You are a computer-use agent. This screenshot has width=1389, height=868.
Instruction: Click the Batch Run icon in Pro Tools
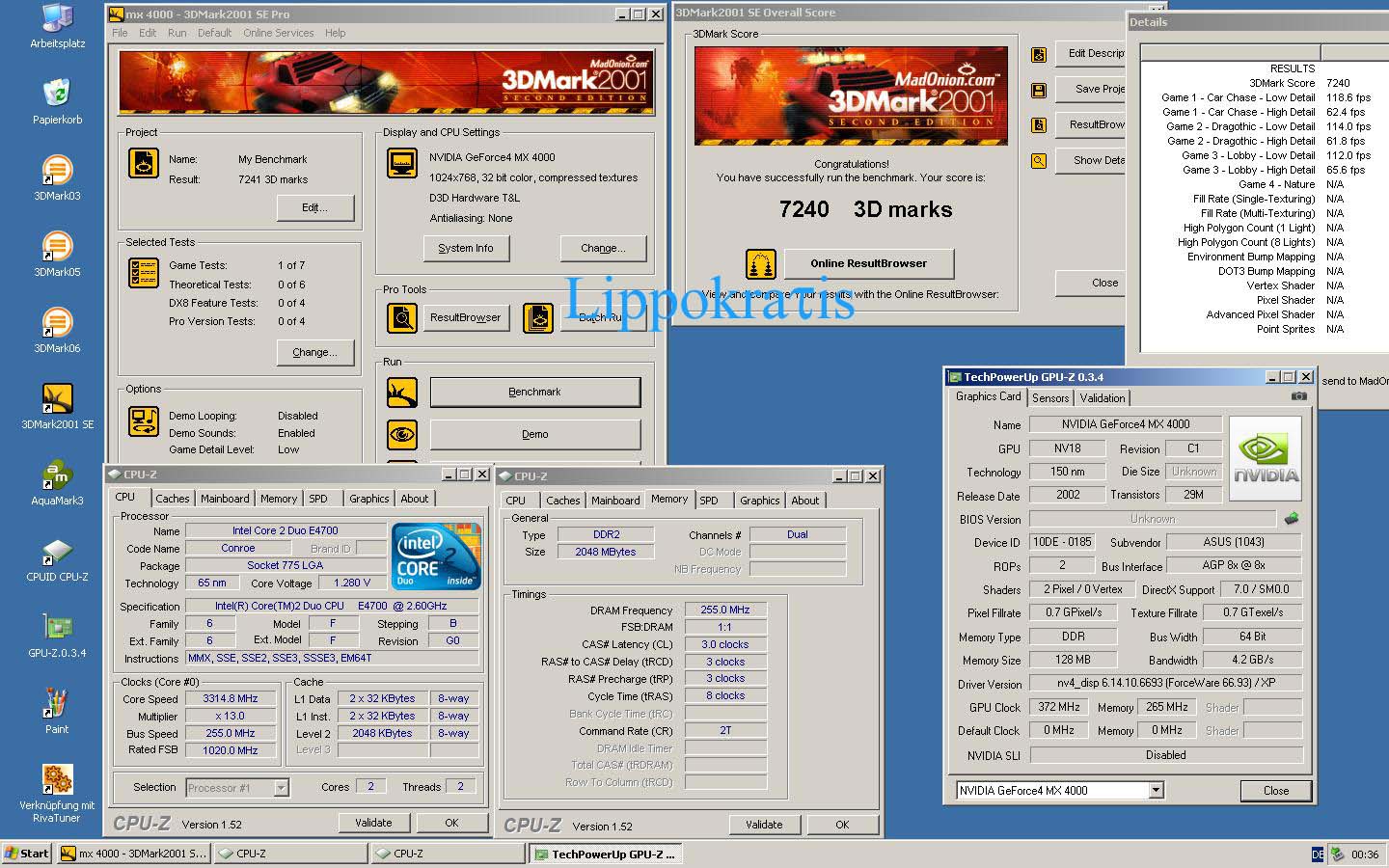pyautogui.click(x=538, y=317)
